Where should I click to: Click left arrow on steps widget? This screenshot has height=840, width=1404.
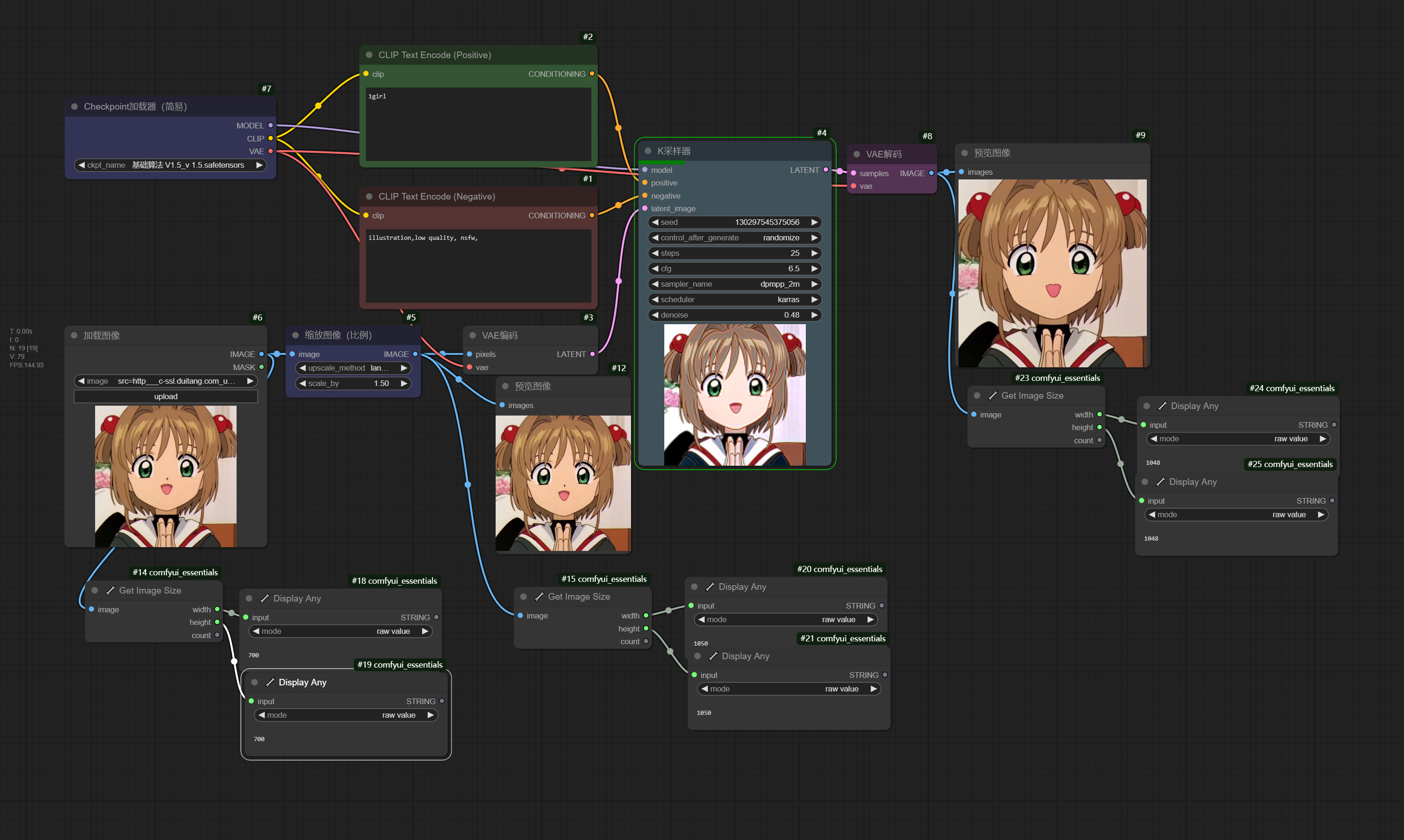pyautogui.click(x=655, y=253)
